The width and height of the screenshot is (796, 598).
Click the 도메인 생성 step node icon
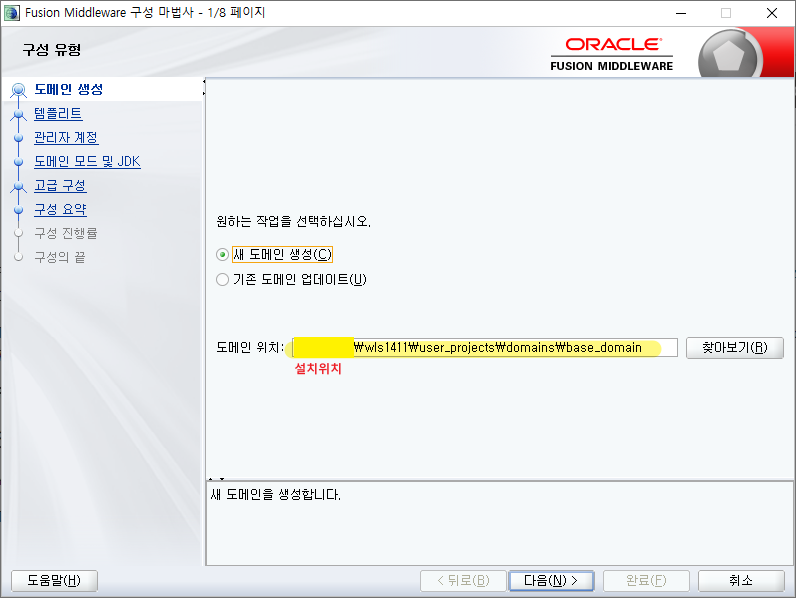pyautogui.click(x=19, y=90)
